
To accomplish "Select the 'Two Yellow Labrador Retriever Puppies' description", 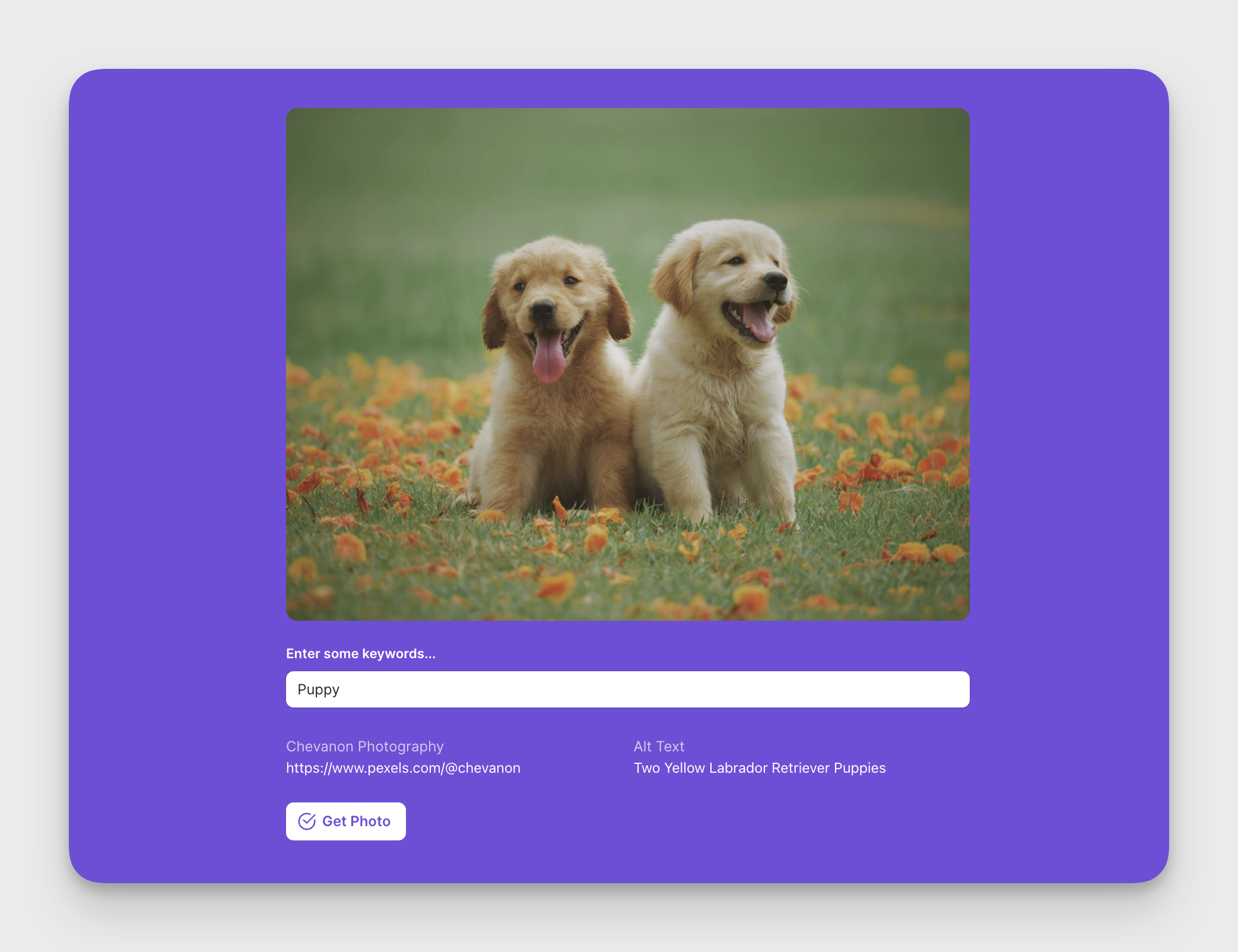I will click(x=758, y=768).
